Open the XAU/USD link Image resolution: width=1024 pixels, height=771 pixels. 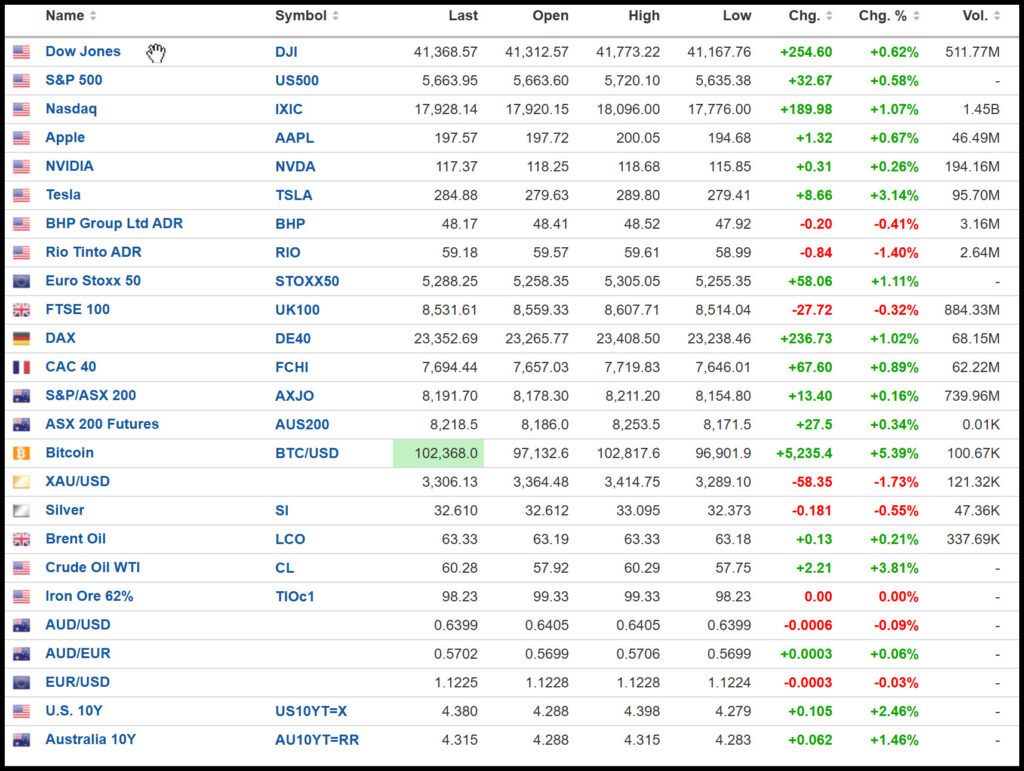point(77,482)
